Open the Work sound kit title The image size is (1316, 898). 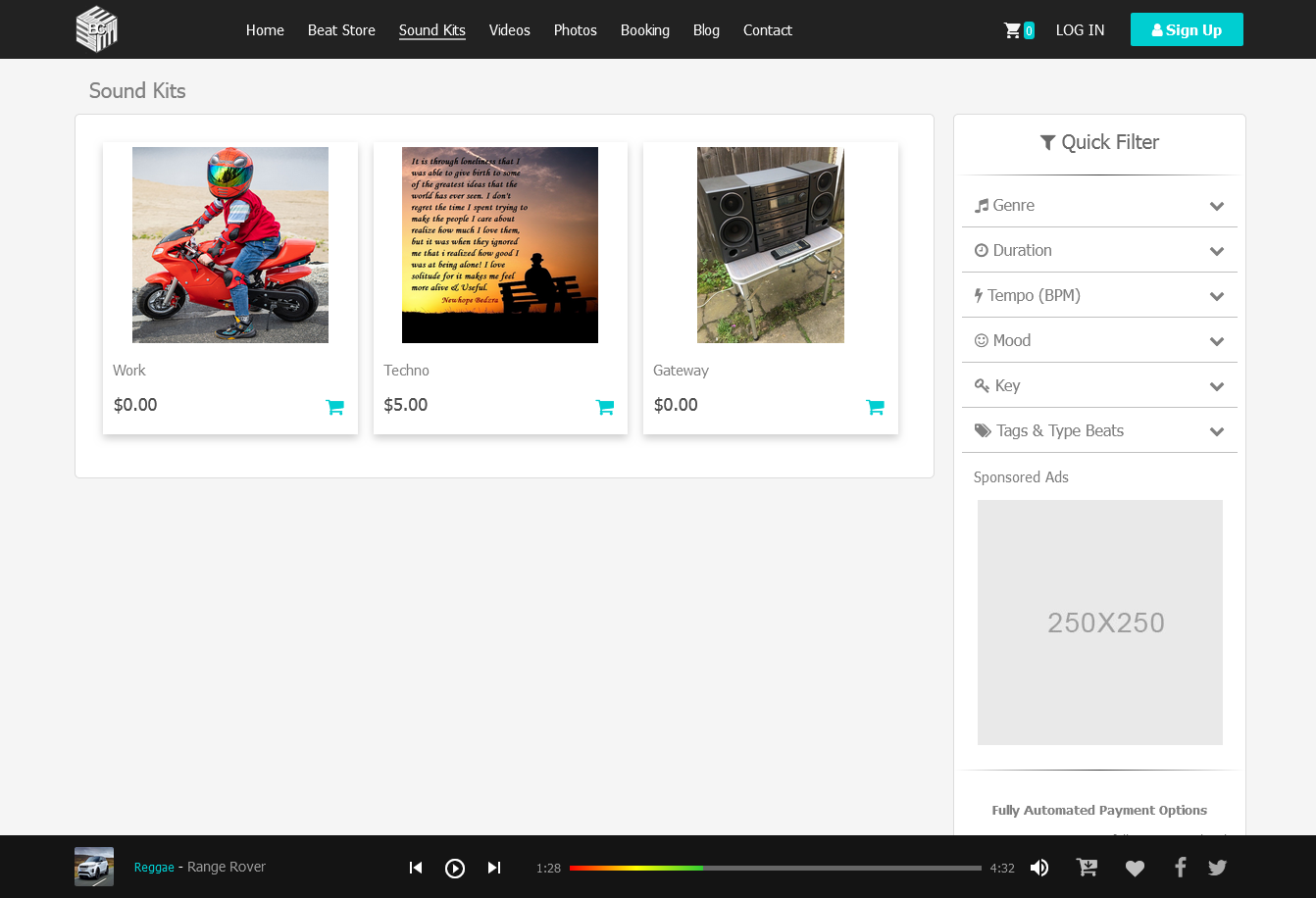(128, 371)
